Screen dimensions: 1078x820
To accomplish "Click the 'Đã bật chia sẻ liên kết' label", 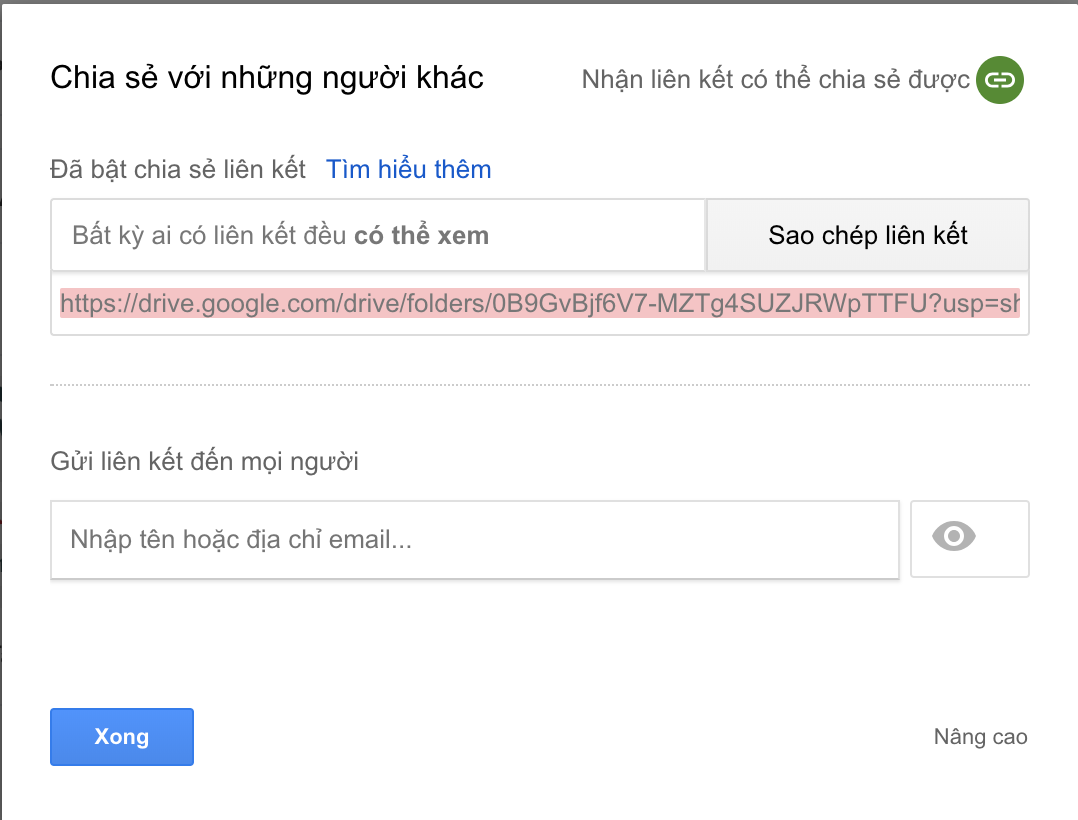I will click(178, 169).
